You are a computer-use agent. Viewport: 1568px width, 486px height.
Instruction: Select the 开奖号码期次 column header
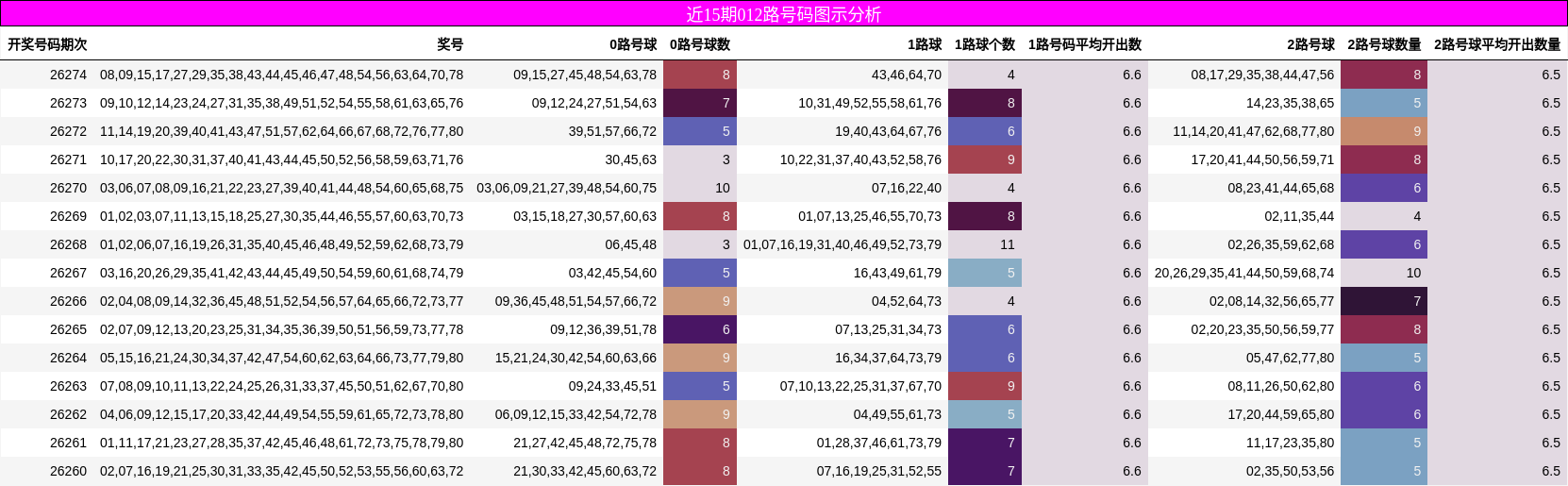coord(47,44)
